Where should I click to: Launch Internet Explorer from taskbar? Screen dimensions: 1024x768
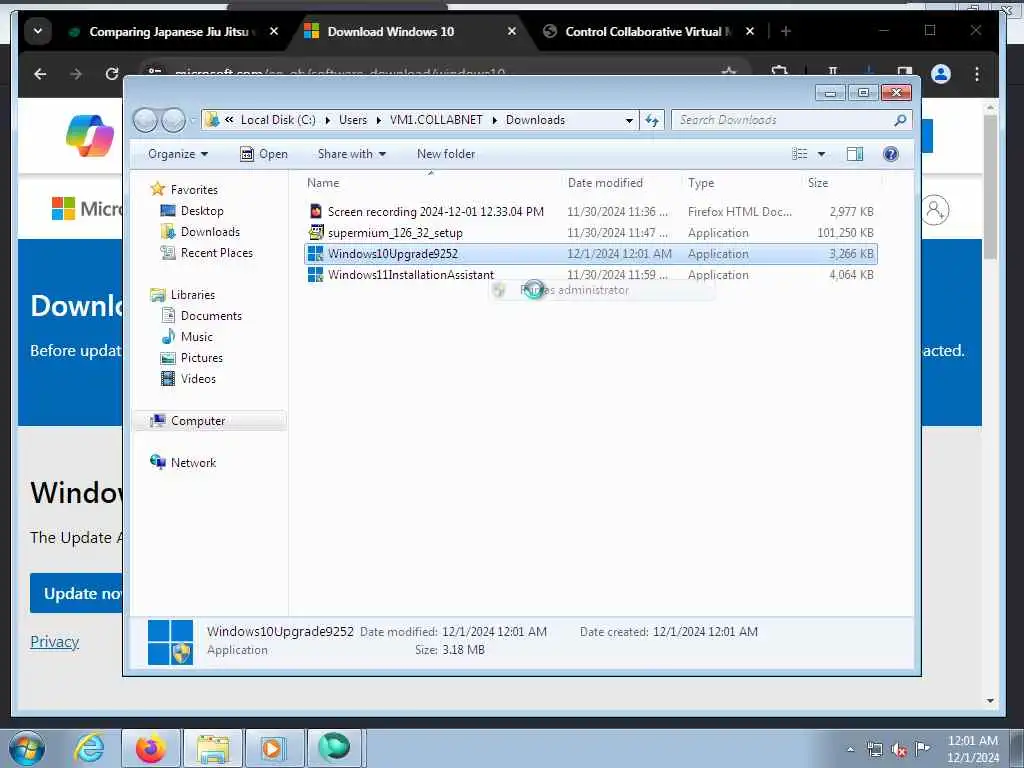coord(89,748)
